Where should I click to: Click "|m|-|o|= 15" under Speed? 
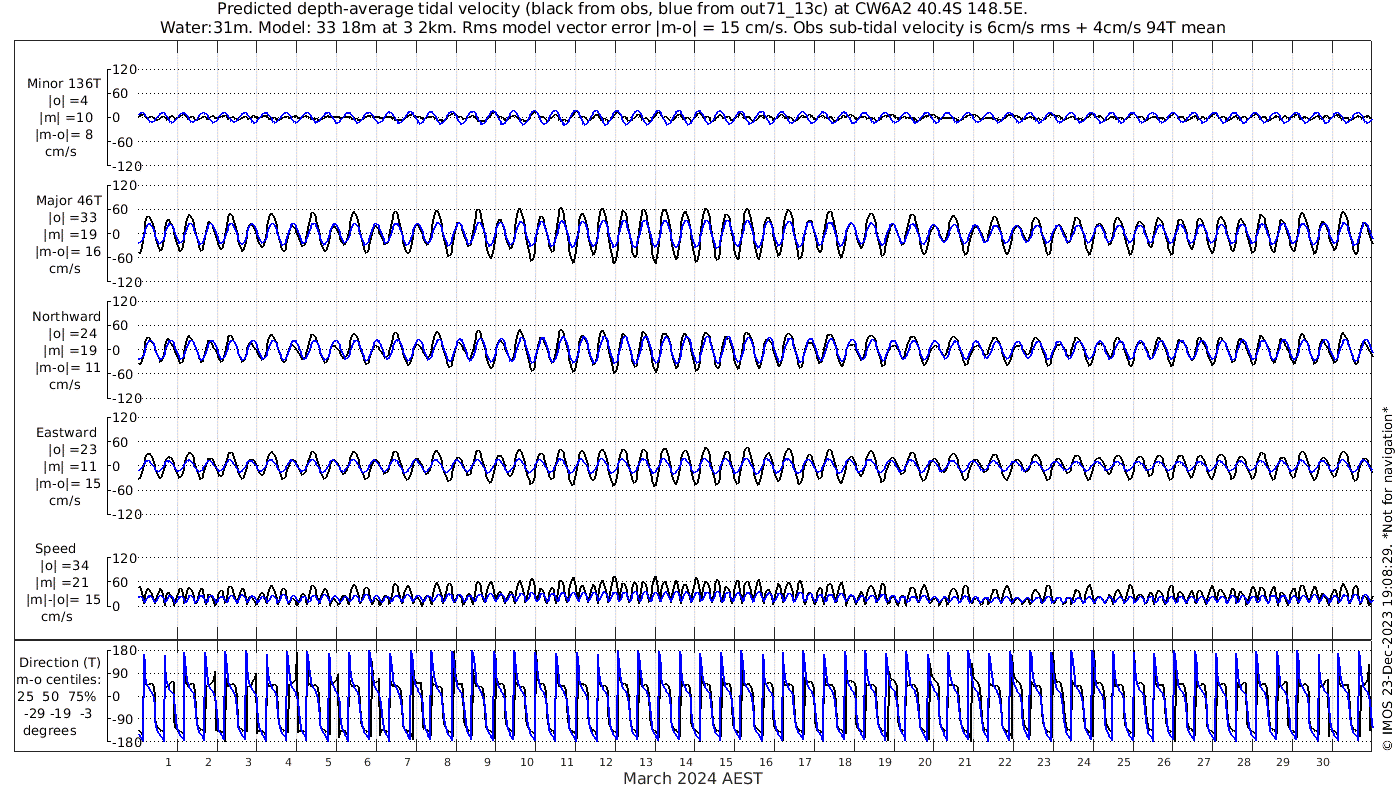pyautogui.click(x=64, y=600)
